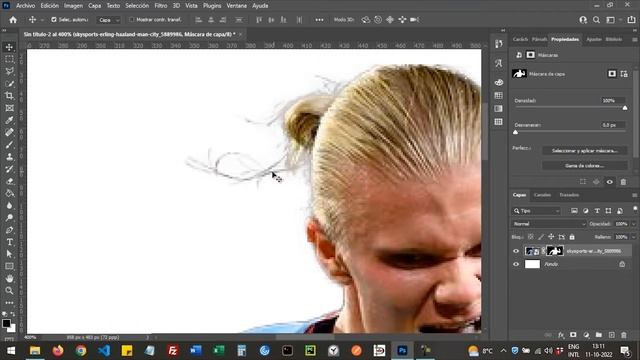Open the Selección menu
Viewport: 640px width, 360px height.
coord(137,6)
